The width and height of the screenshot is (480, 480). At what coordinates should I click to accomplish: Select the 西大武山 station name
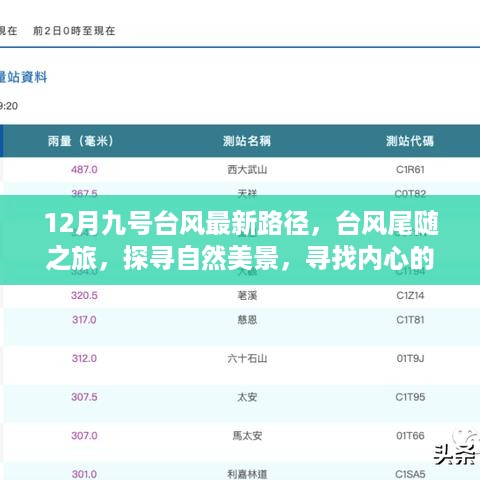(247, 170)
